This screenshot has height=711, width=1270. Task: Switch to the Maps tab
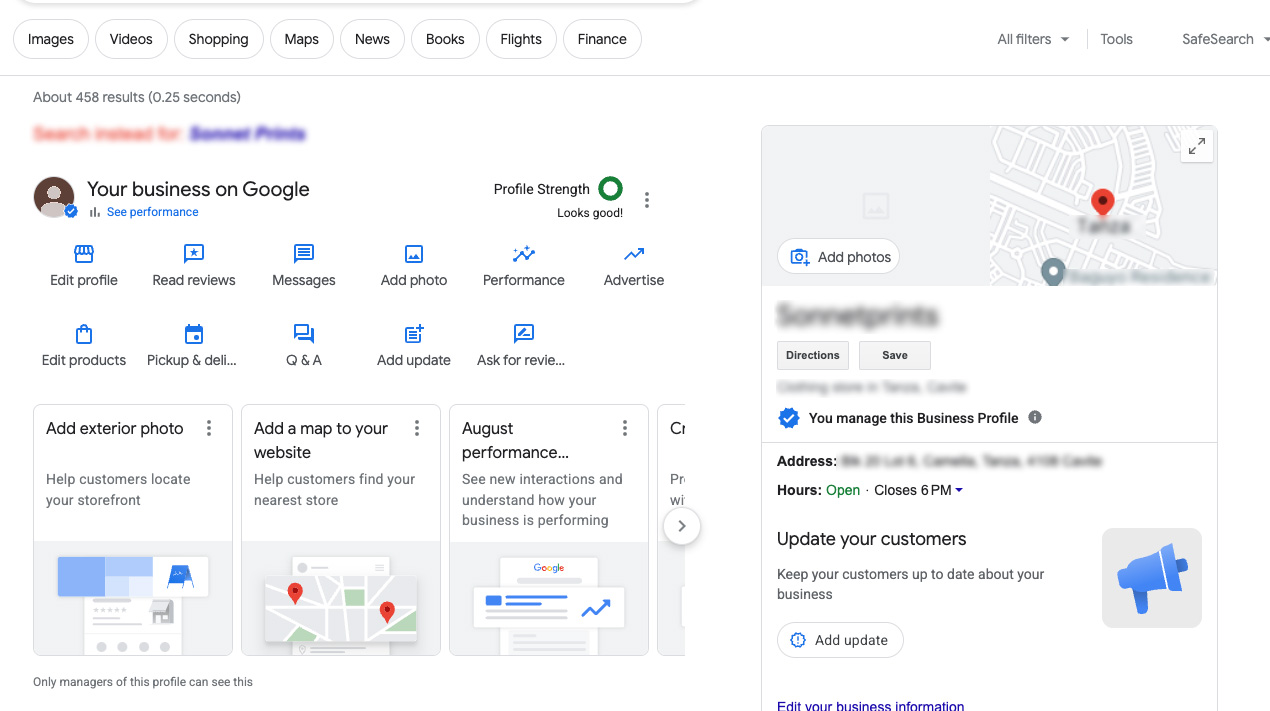point(301,39)
